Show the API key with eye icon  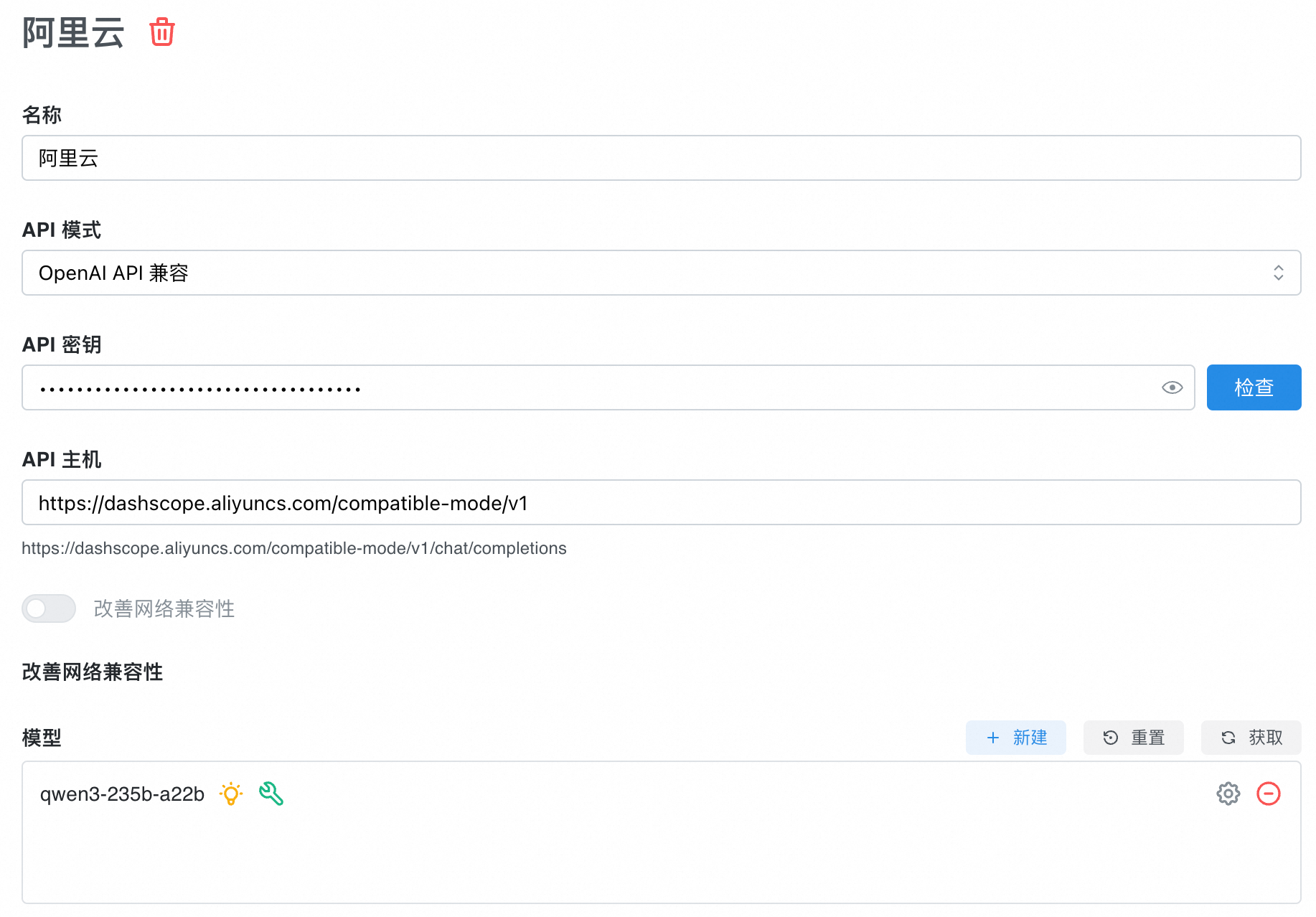[x=1172, y=387]
